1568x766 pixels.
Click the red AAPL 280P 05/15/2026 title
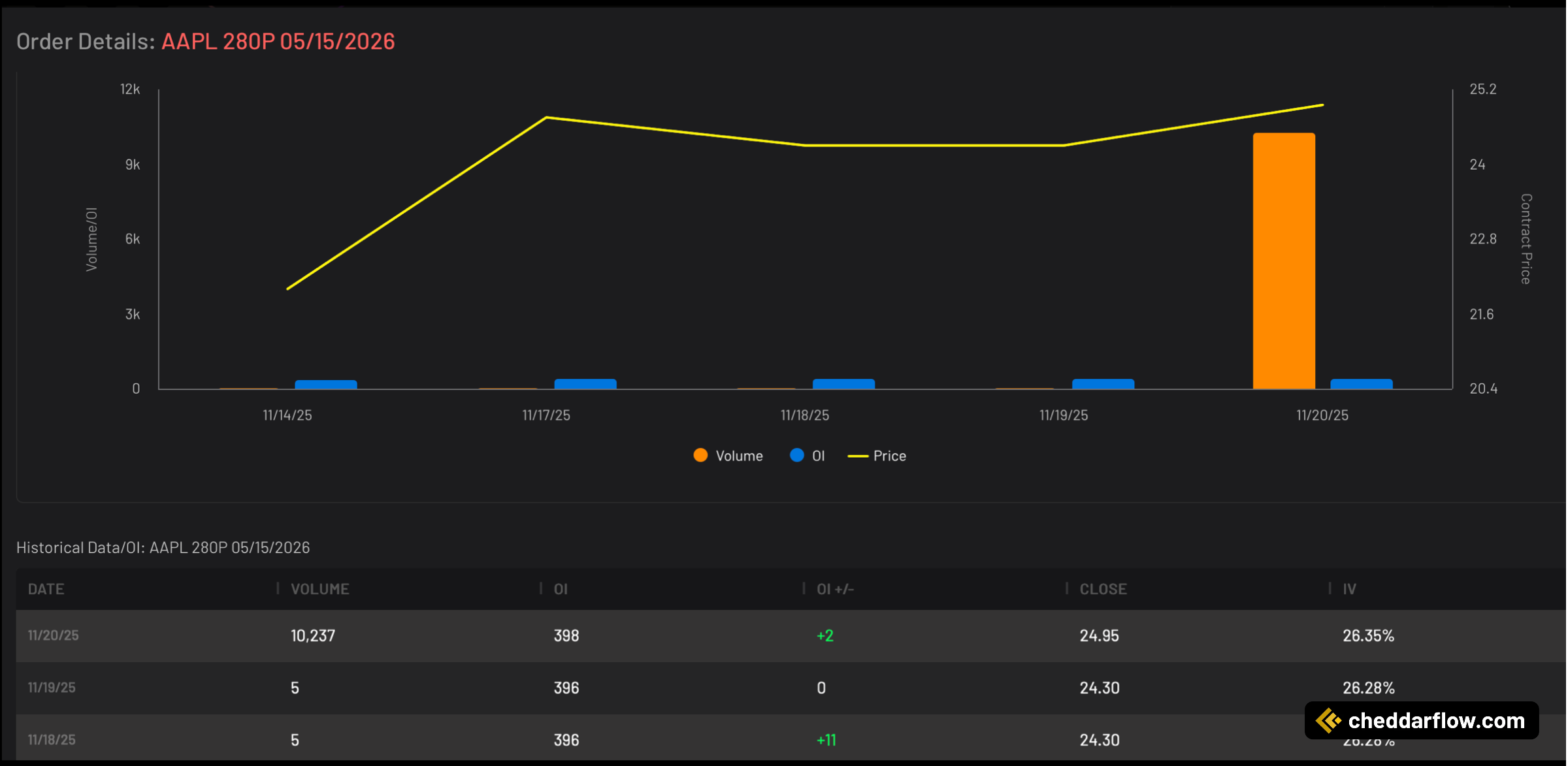point(278,41)
